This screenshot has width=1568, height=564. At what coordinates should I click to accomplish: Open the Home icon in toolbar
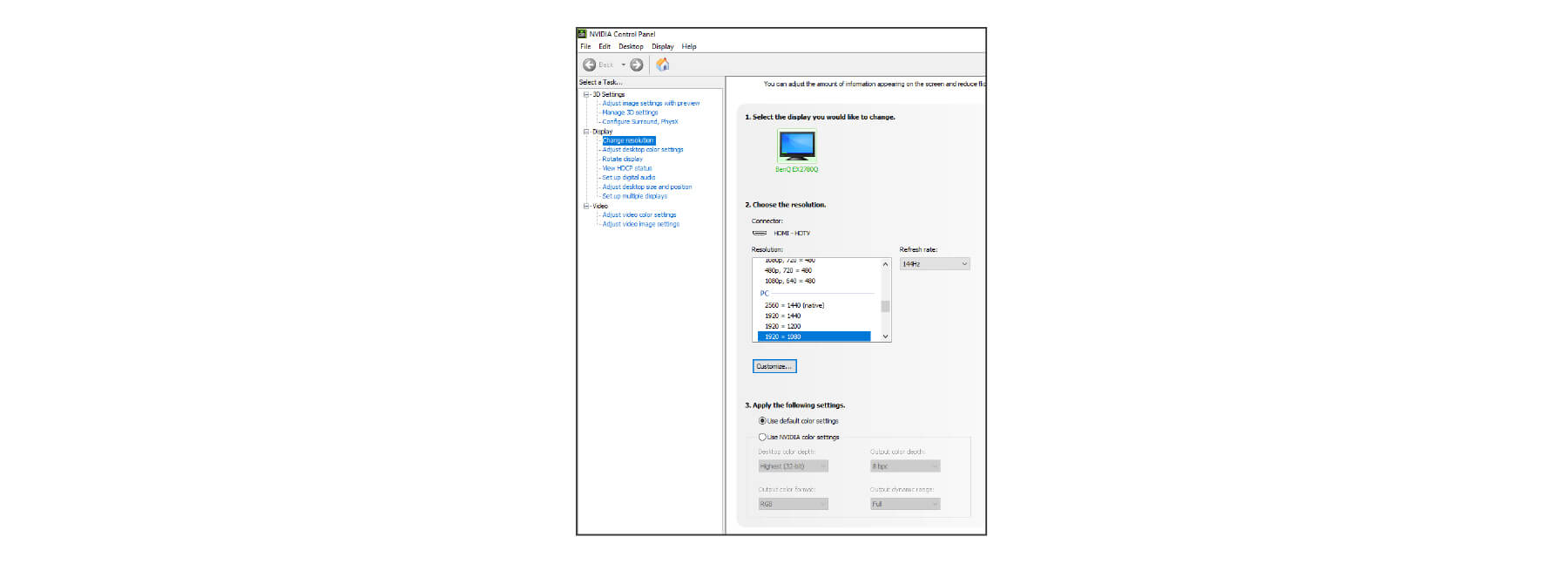click(663, 65)
